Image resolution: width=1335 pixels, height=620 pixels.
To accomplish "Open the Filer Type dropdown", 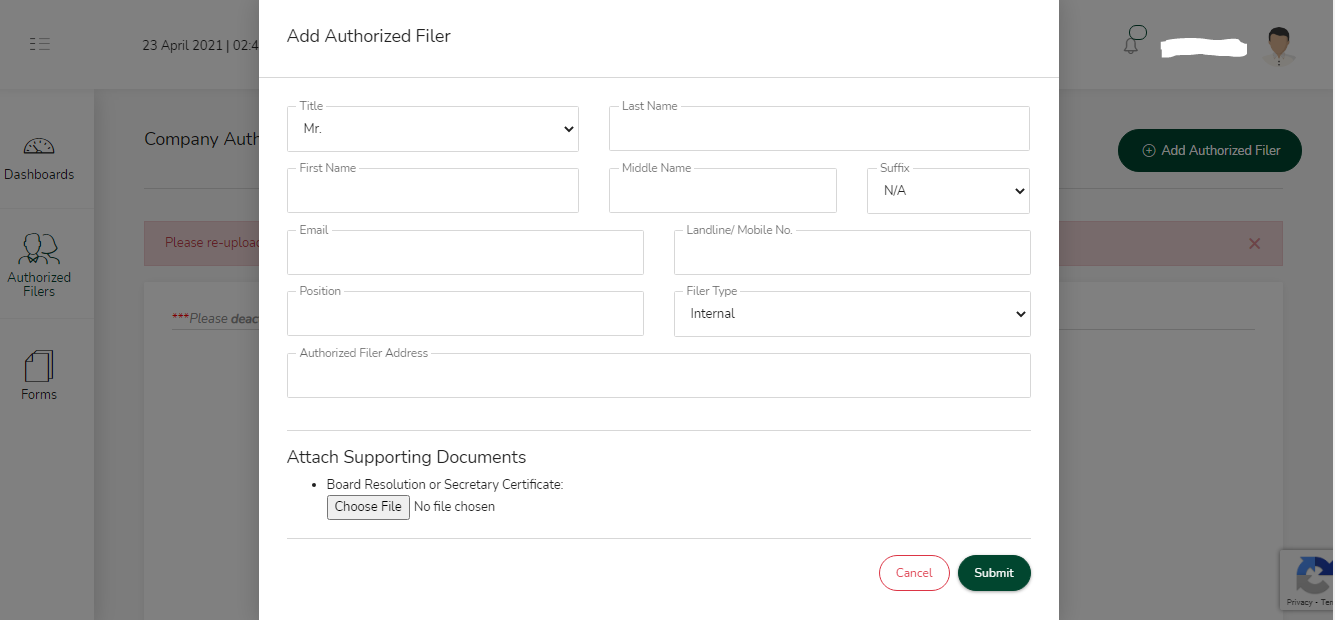I will 851,313.
